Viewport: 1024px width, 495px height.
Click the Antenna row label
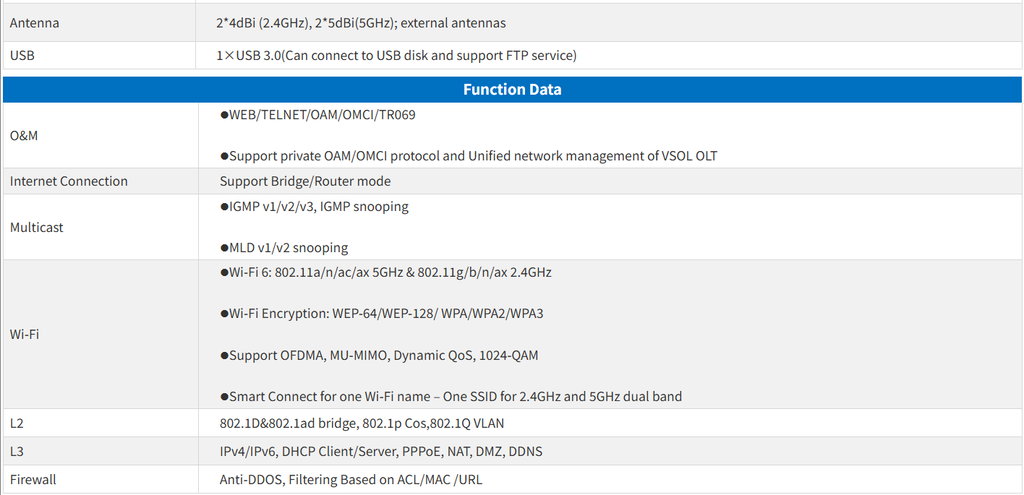pos(34,23)
